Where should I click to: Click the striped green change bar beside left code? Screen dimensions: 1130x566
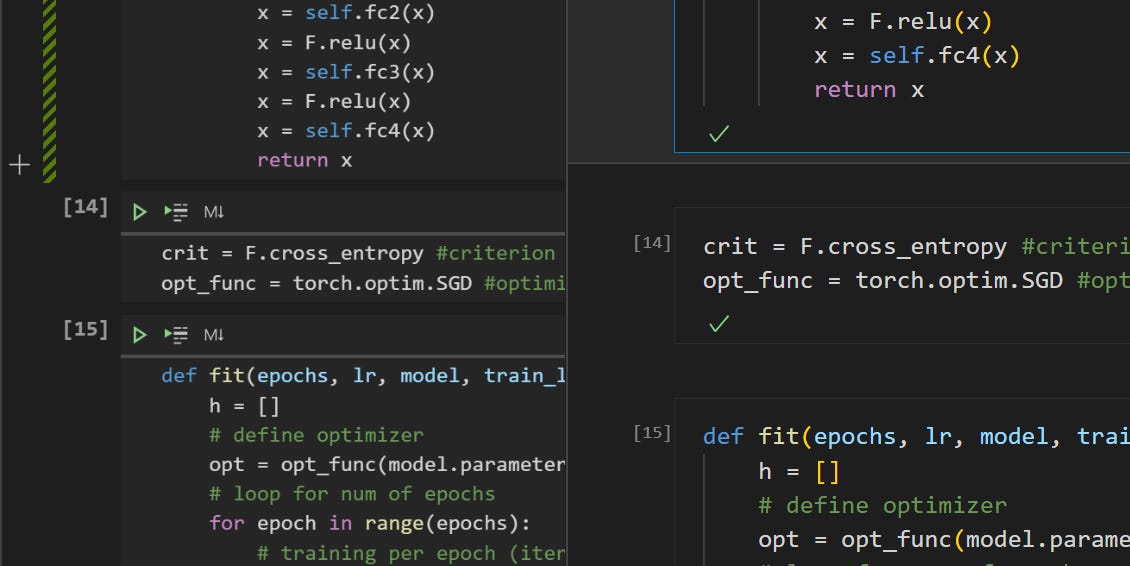tap(49, 90)
